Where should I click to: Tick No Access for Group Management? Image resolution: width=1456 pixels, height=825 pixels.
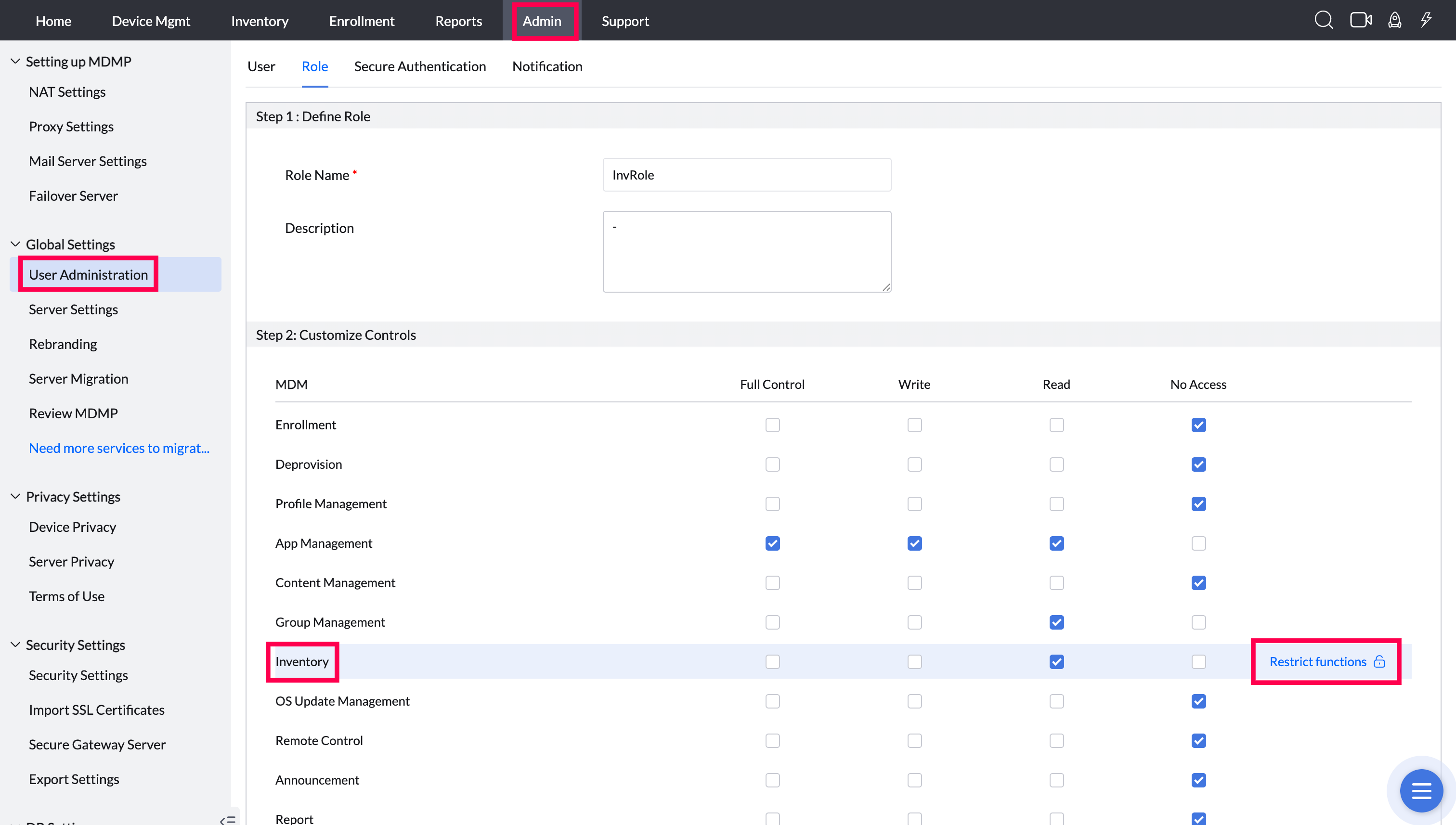[1198, 622]
